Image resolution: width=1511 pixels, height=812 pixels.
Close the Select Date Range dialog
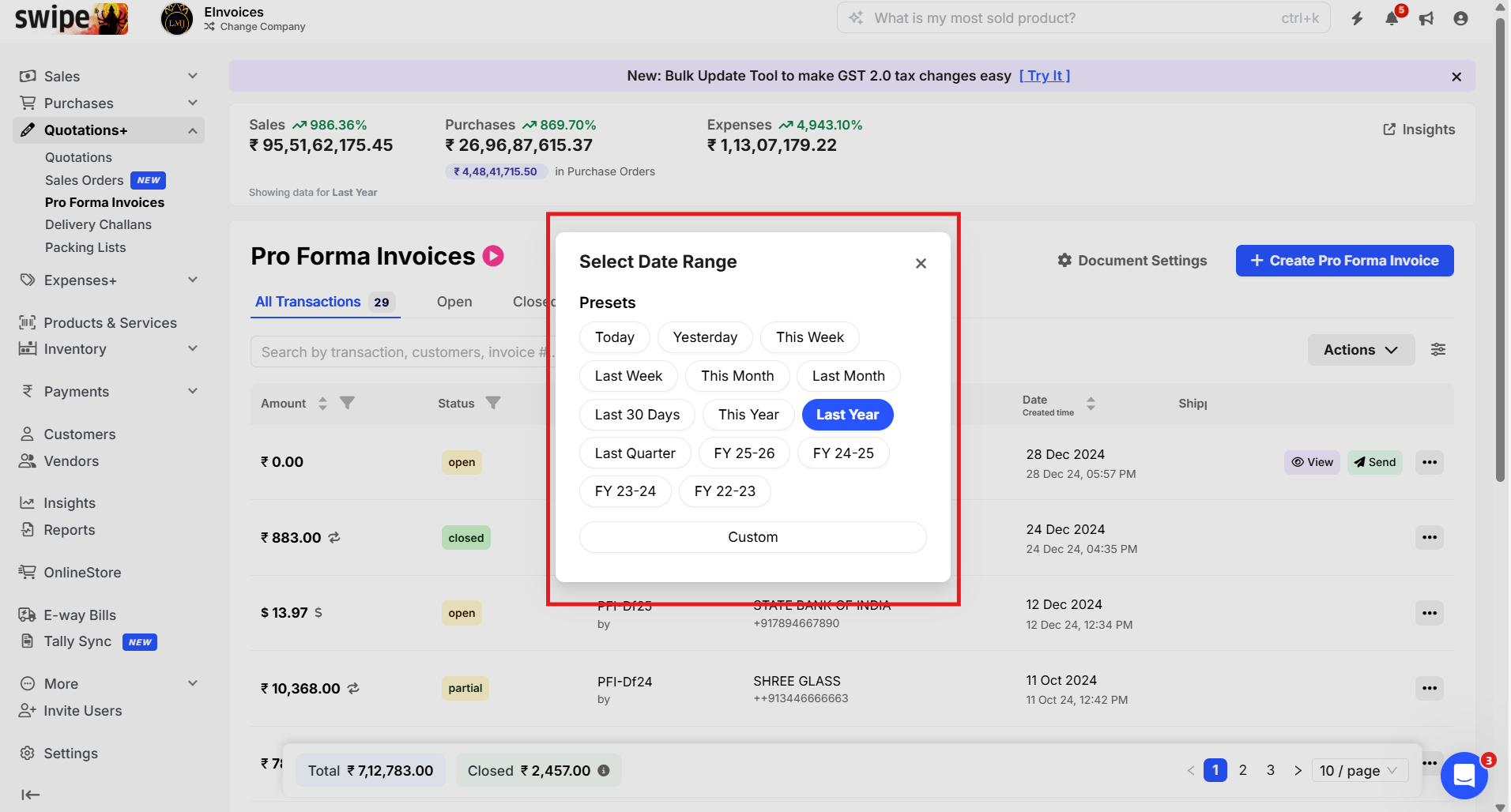coord(921,263)
